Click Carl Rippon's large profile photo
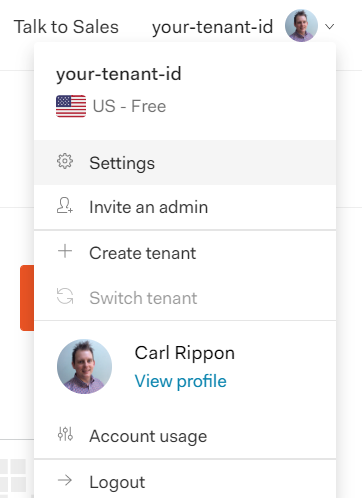The image size is (362, 498). click(x=84, y=367)
